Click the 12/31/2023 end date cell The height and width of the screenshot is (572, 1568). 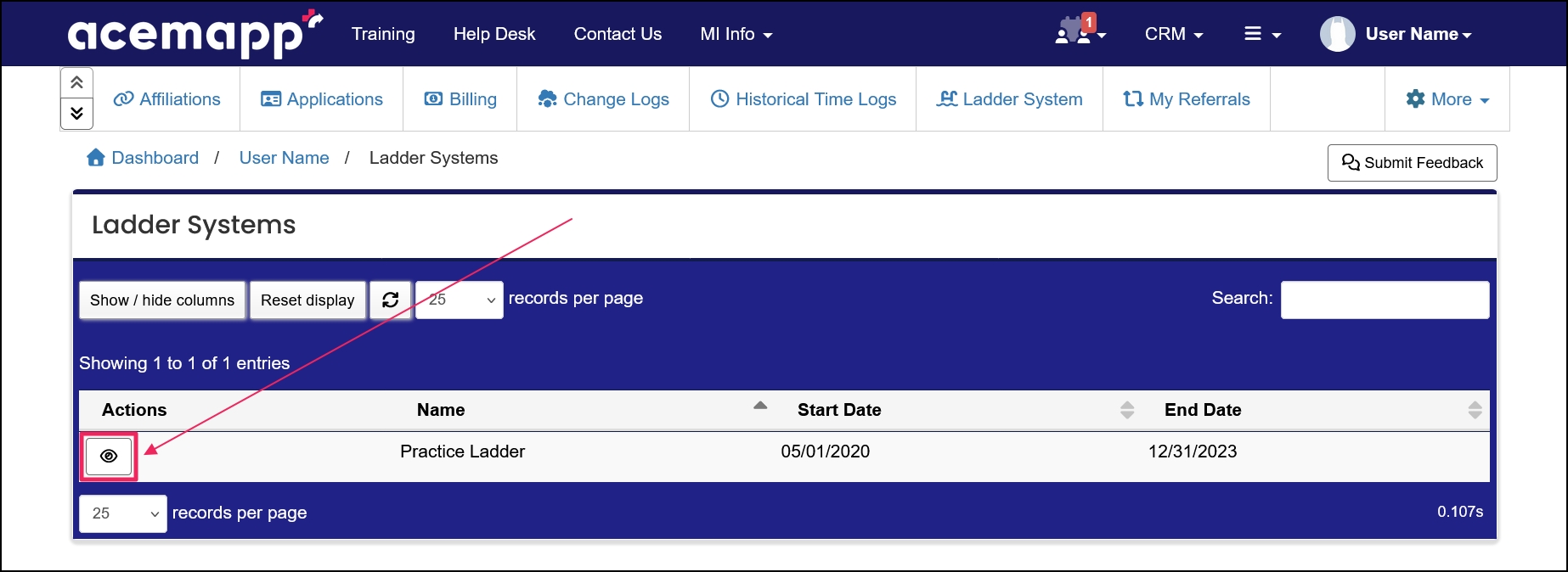pos(1193,451)
